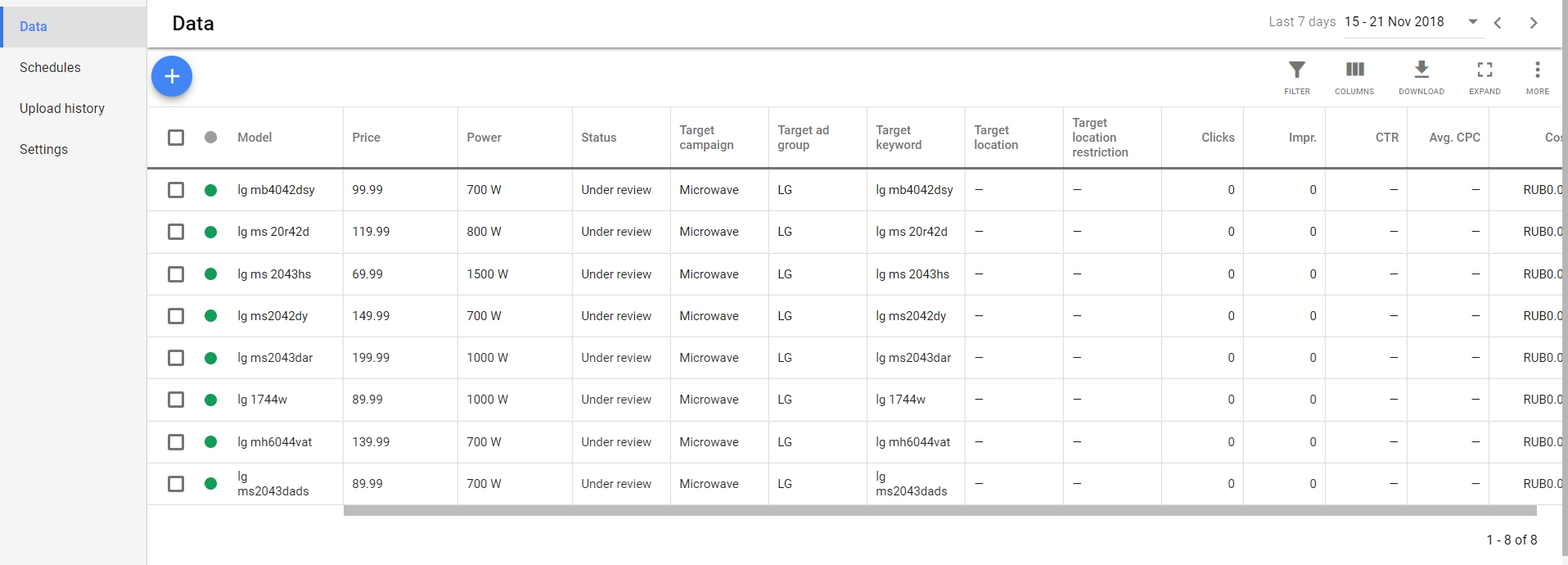The image size is (1568, 565).
Task: Sort by the Target campaign column header
Action: click(x=706, y=138)
